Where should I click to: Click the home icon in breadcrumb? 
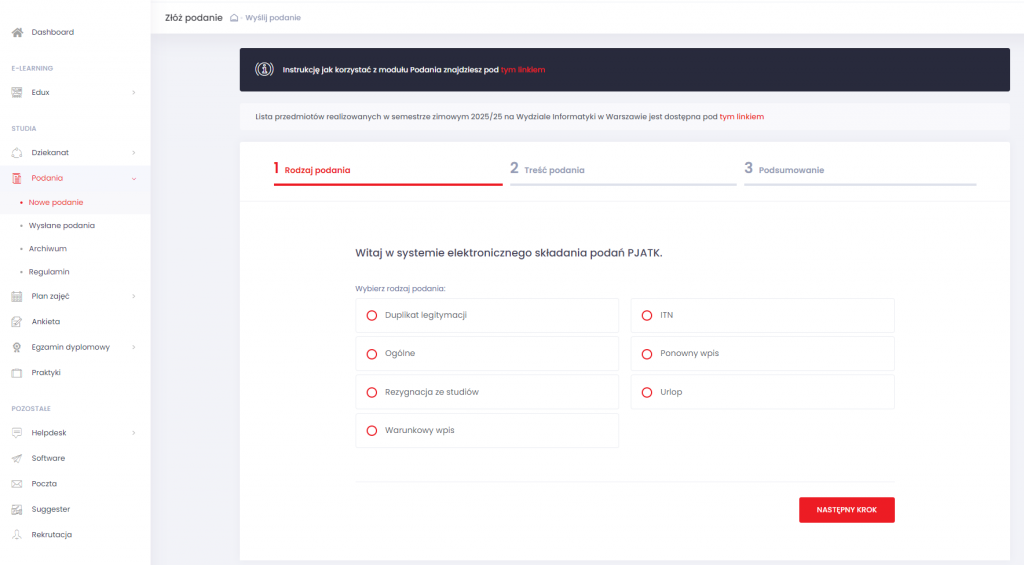(x=234, y=18)
